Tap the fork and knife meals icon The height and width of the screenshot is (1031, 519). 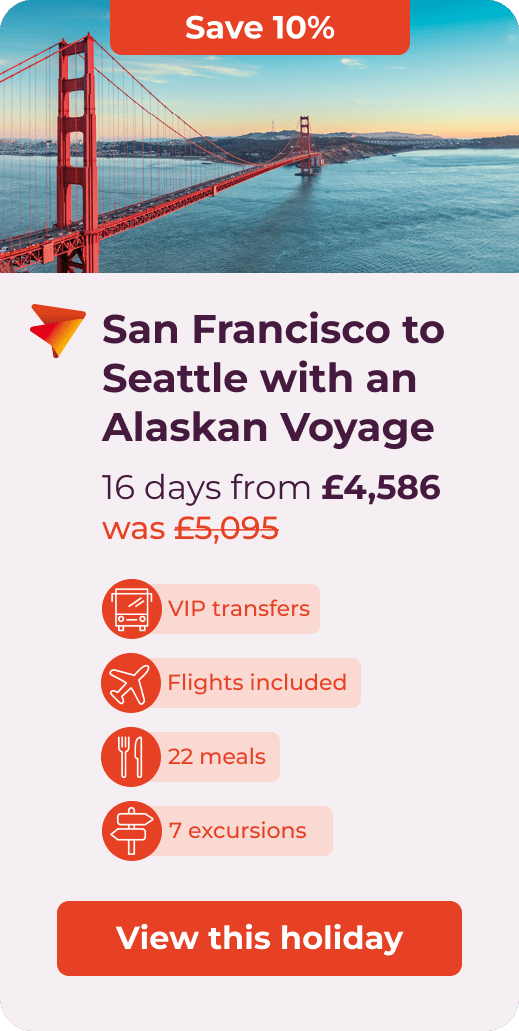tap(132, 757)
